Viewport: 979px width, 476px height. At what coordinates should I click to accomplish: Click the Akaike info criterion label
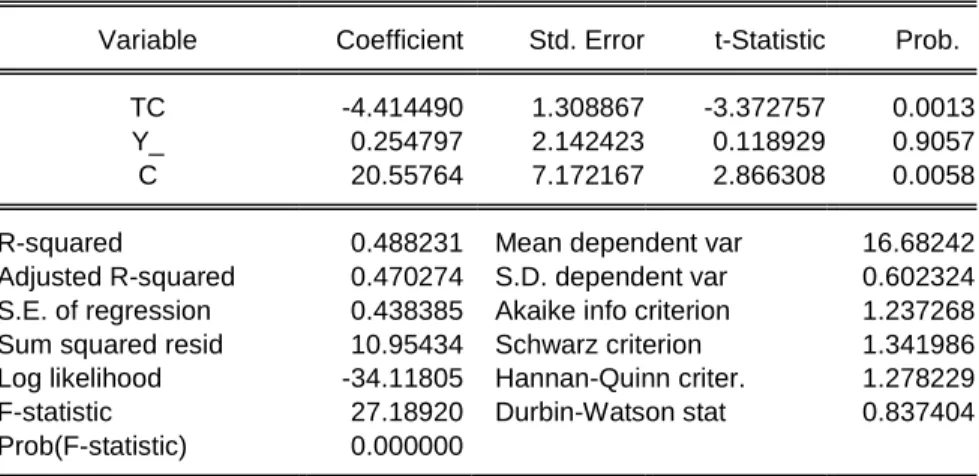click(612, 310)
